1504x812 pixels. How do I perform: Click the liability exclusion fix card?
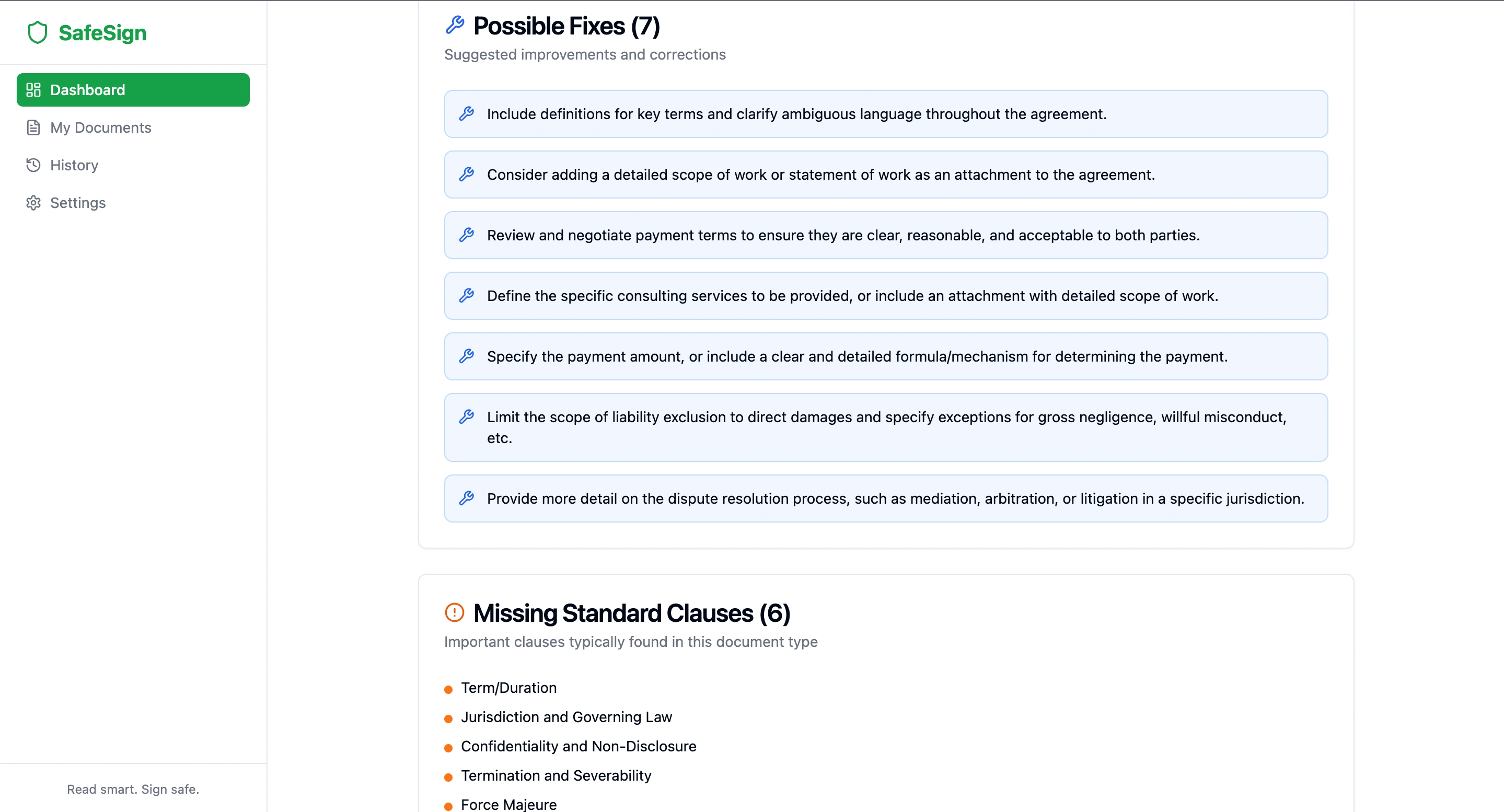(x=886, y=427)
